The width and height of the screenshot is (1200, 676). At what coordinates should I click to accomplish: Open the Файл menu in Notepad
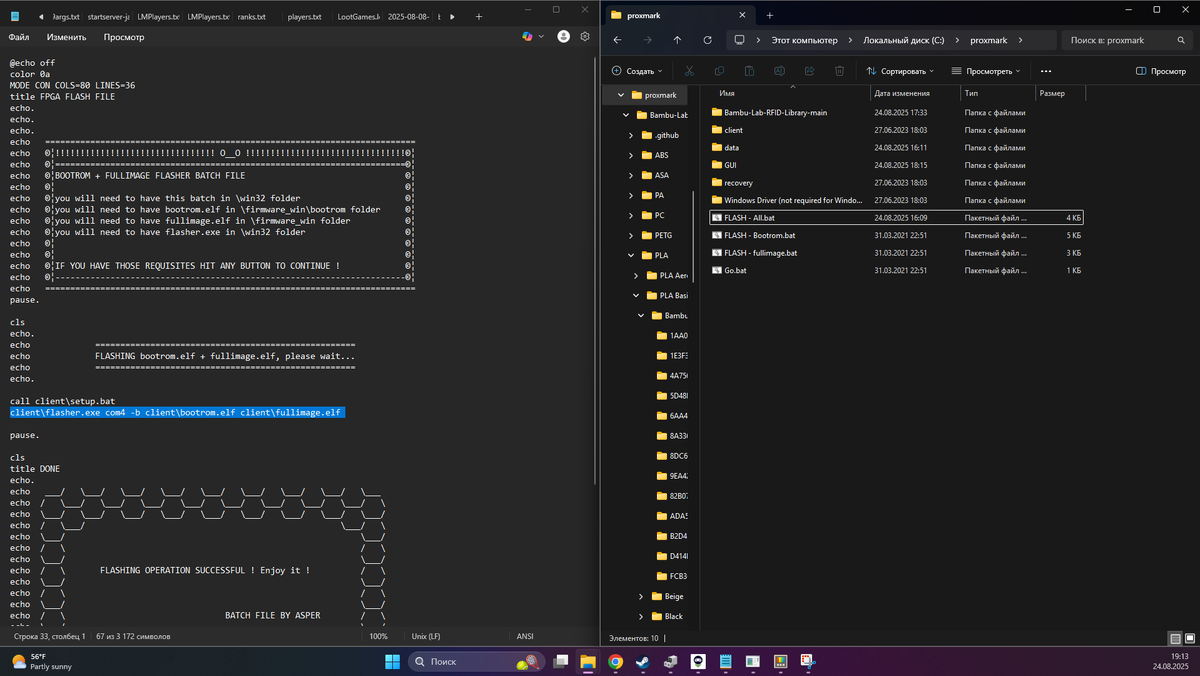[x=19, y=37]
